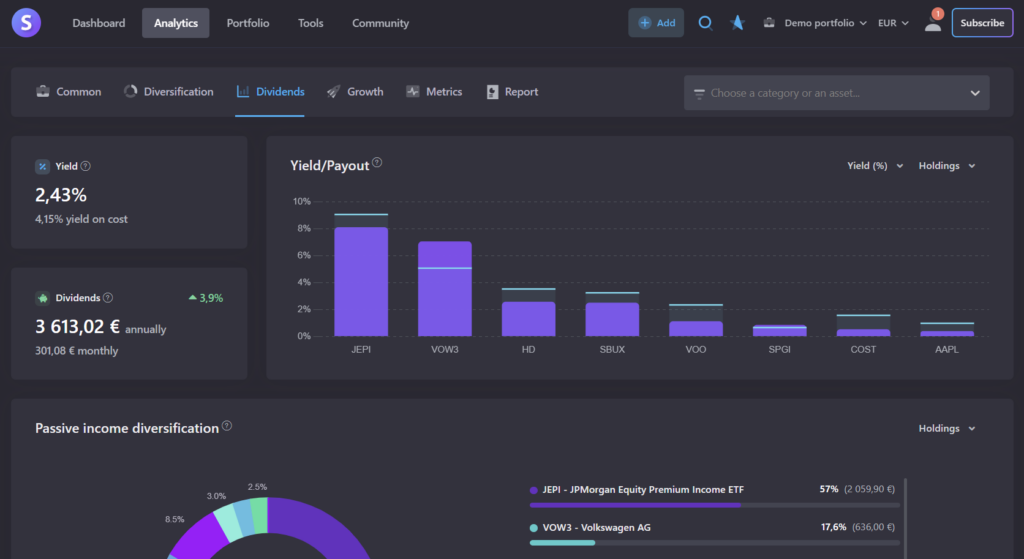The width and height of the screenshot is (1024, 559).
Task: Click the choose category or asset field
Action: [836, 93]
